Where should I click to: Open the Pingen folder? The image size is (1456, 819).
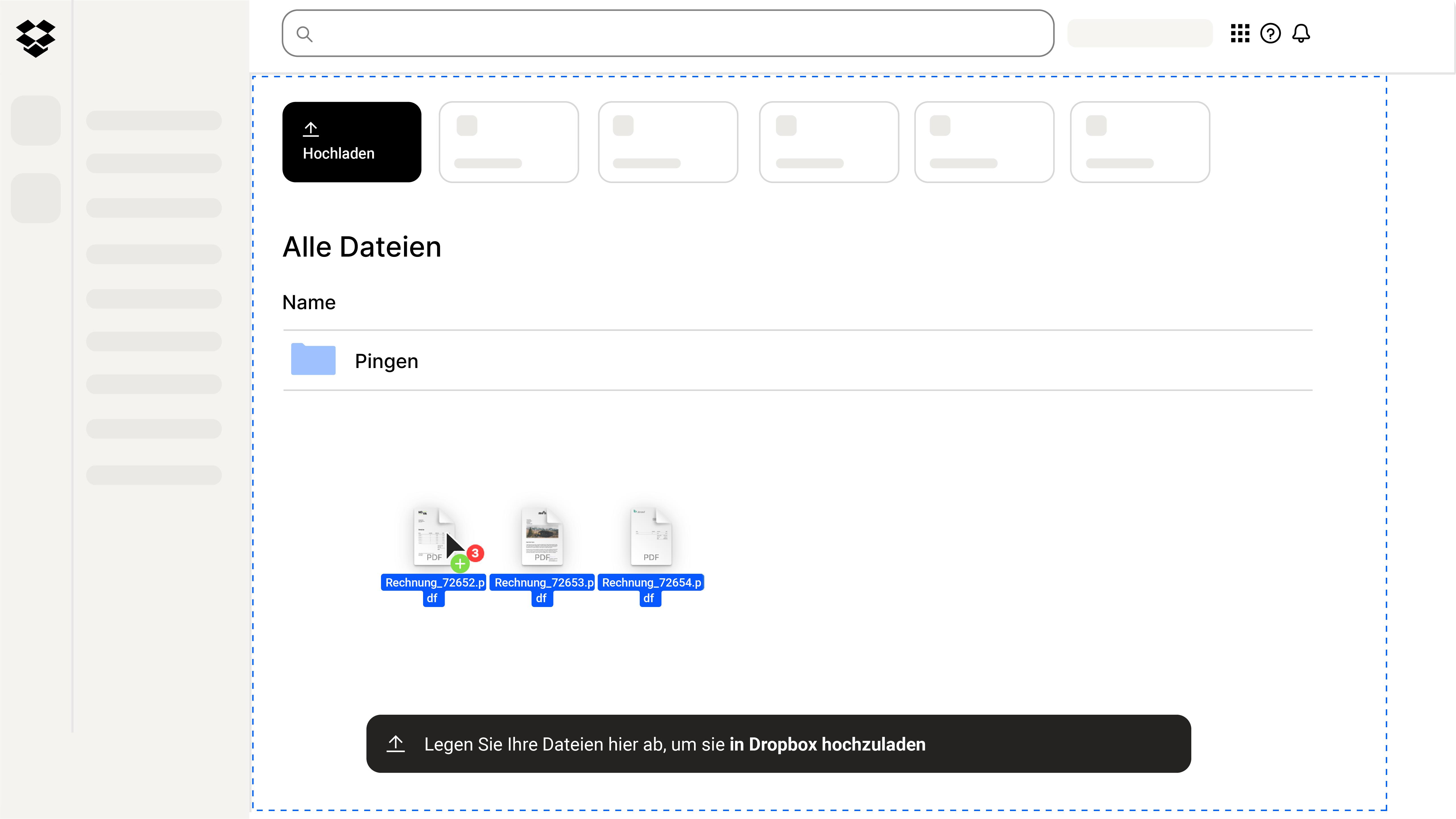(386, 360)
